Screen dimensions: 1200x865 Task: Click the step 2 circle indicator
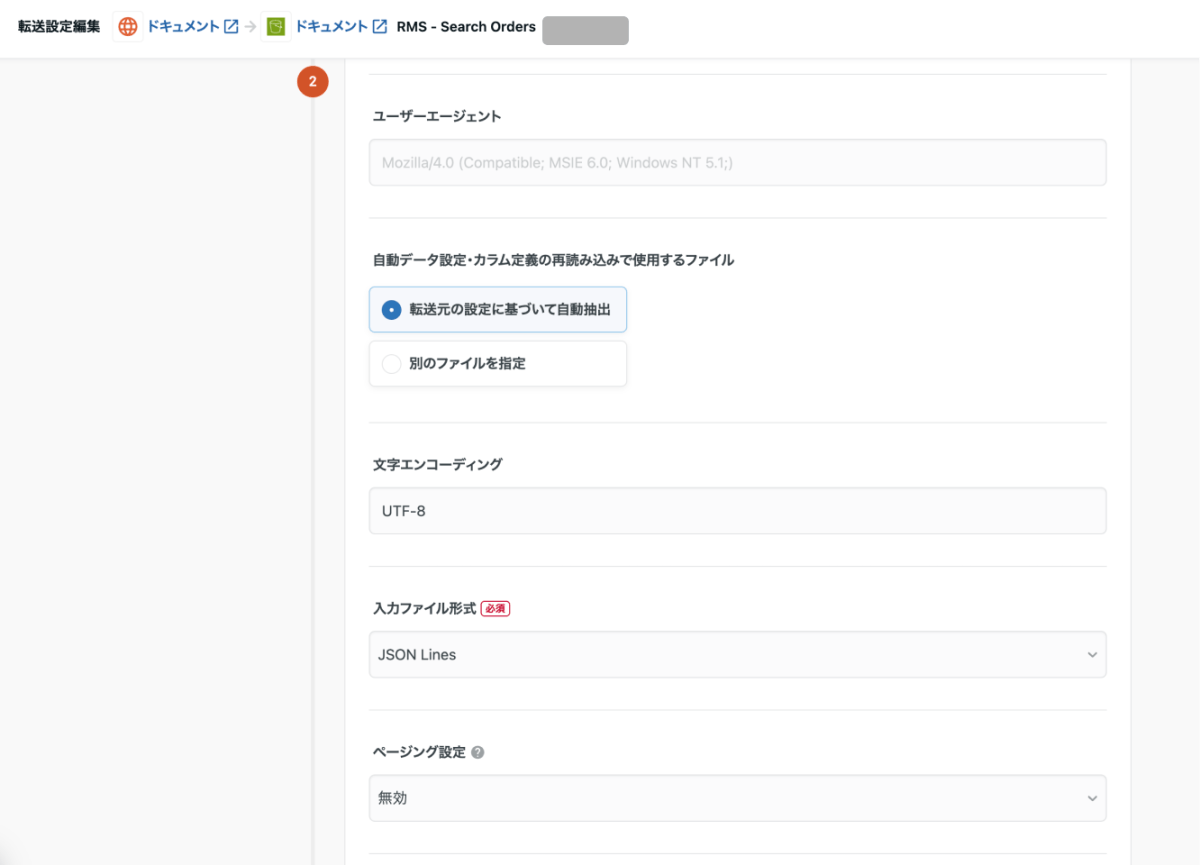point(313,82)
